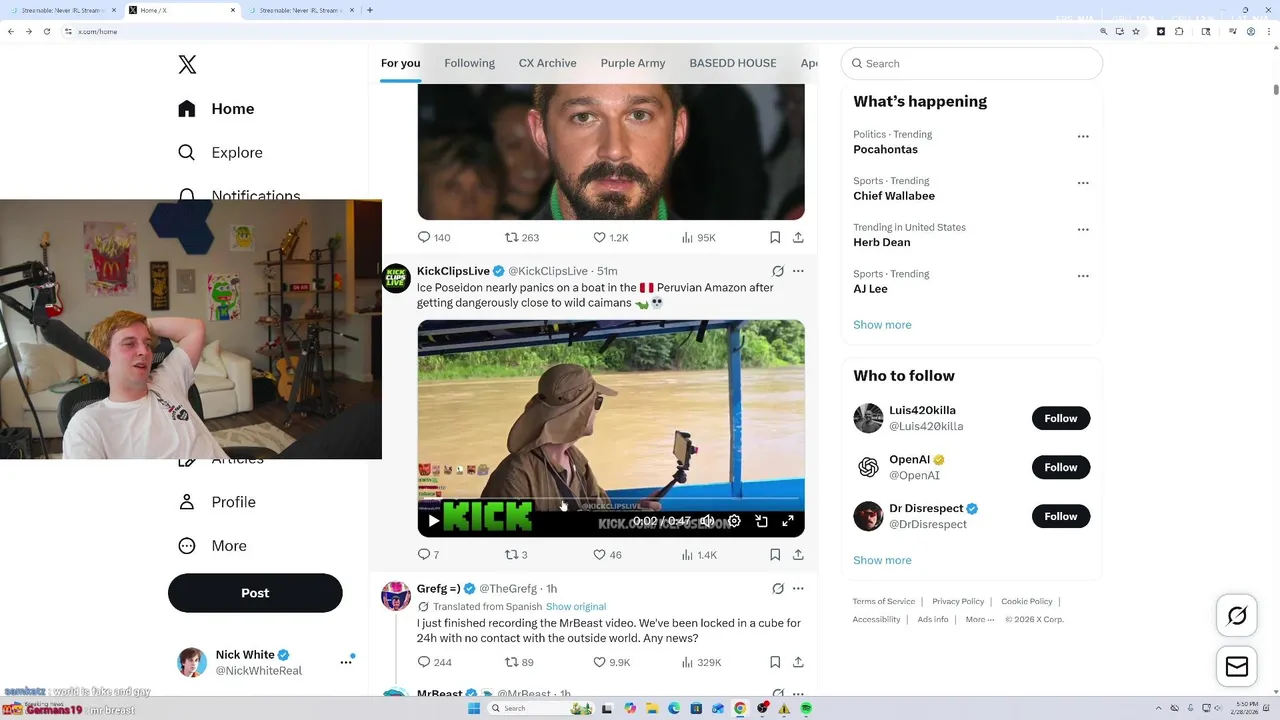The image size is (1280, 720).
Task: Enter fullscreen on the Kick clip
Action: [x=788, y=521]
